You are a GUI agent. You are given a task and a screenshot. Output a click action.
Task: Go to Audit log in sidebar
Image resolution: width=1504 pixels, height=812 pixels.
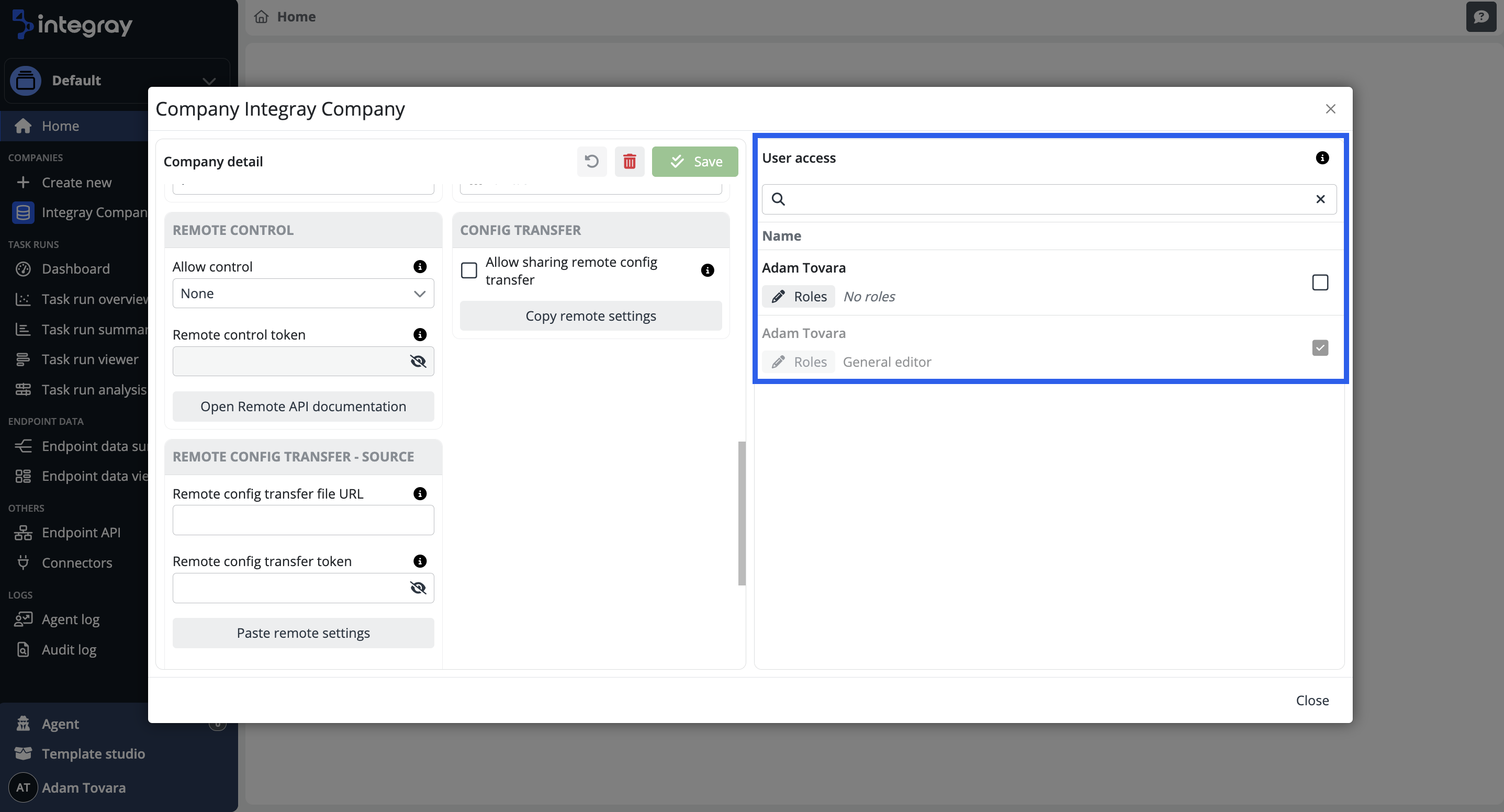(69, 650)
